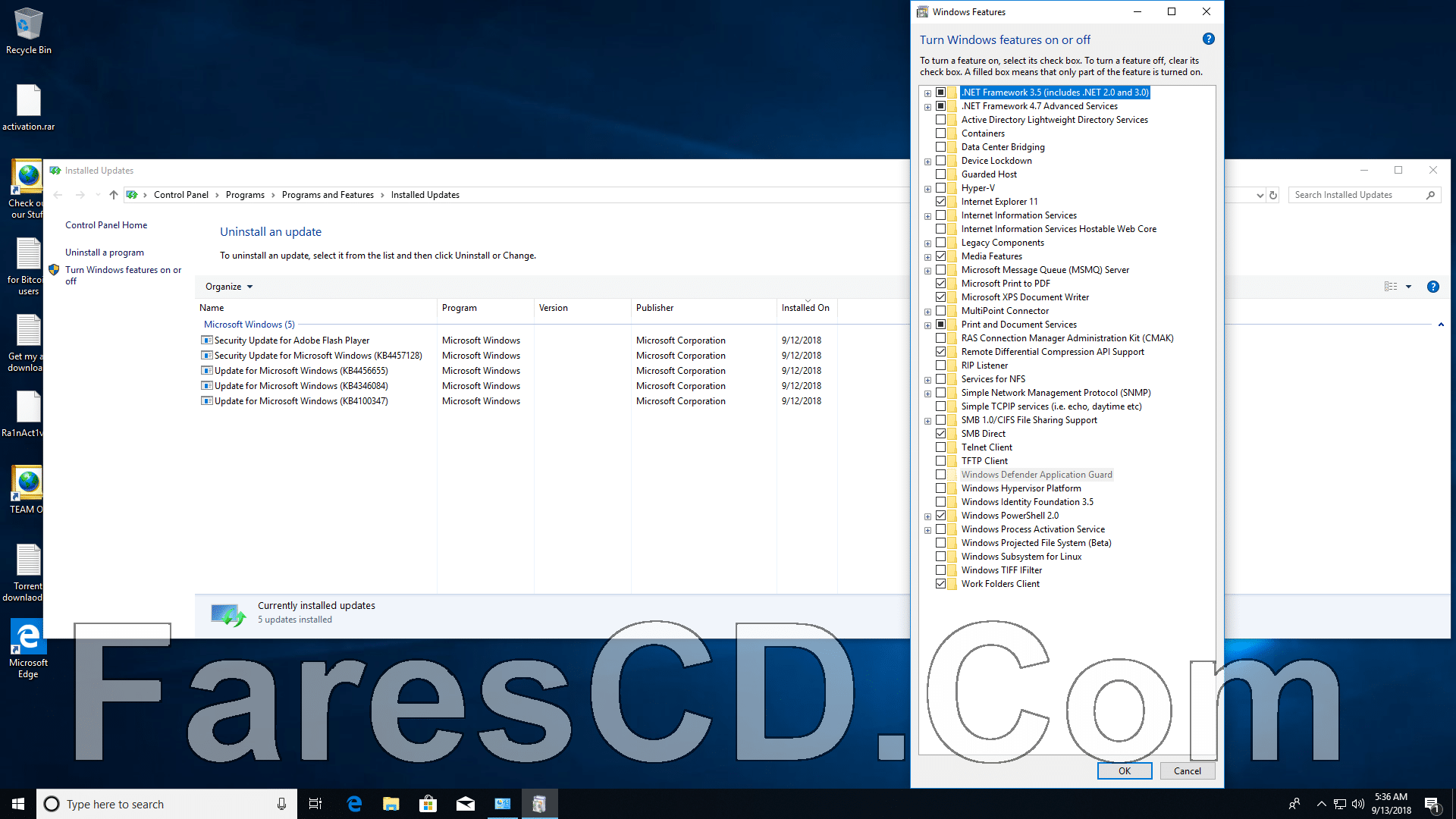The image size is (1456, 819).
Task: Open Task View from the taskbar
Action: click(315, 804)
